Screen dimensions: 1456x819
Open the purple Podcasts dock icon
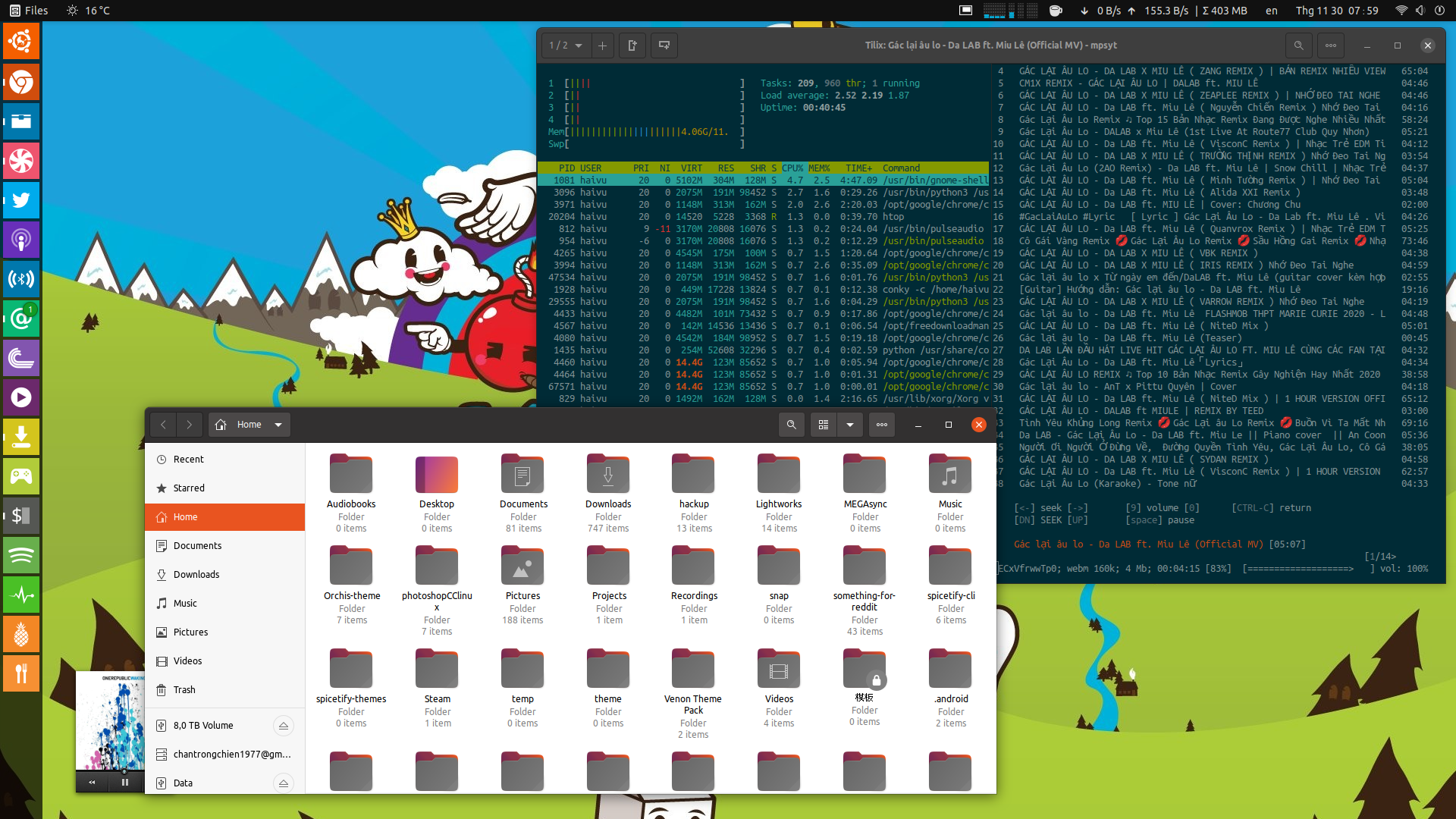[x=21, y=240]
